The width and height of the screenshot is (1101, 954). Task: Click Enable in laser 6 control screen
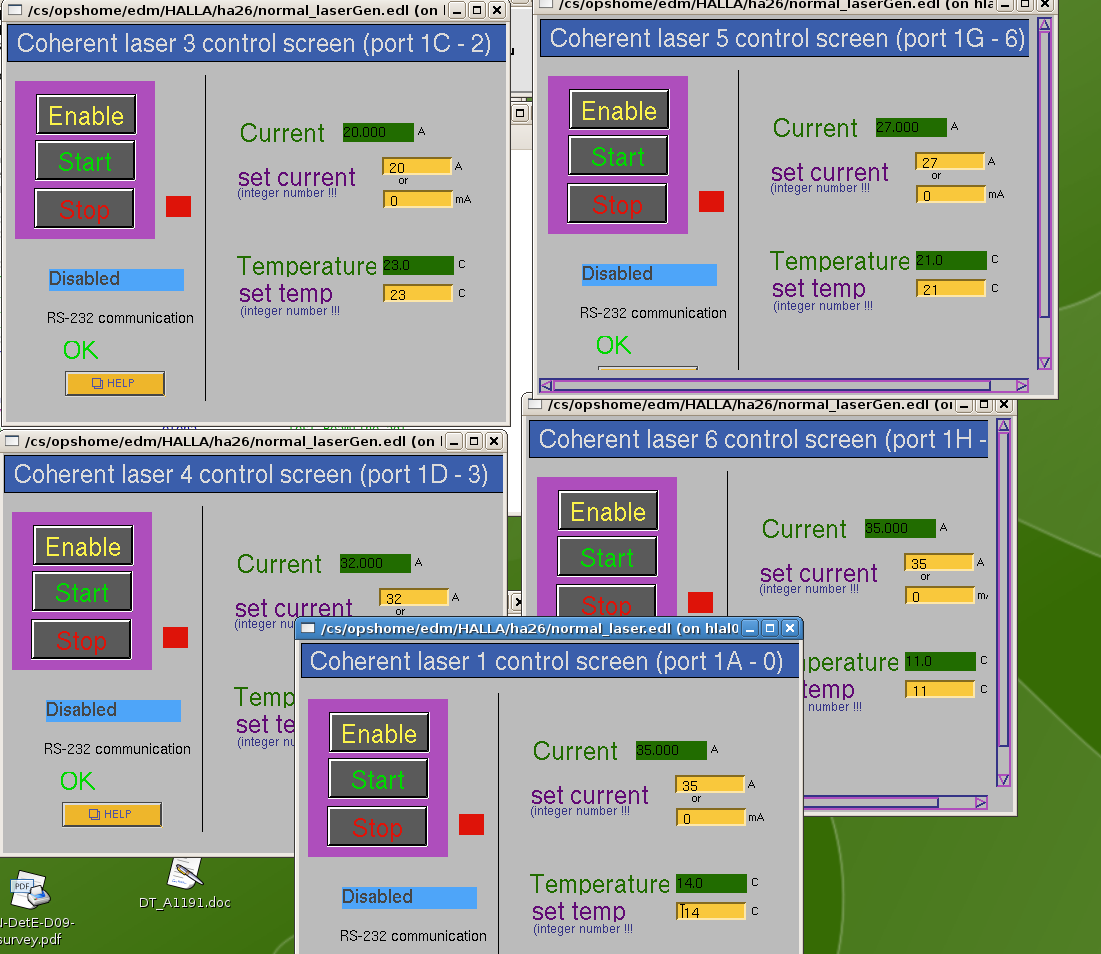click(608, 511)
